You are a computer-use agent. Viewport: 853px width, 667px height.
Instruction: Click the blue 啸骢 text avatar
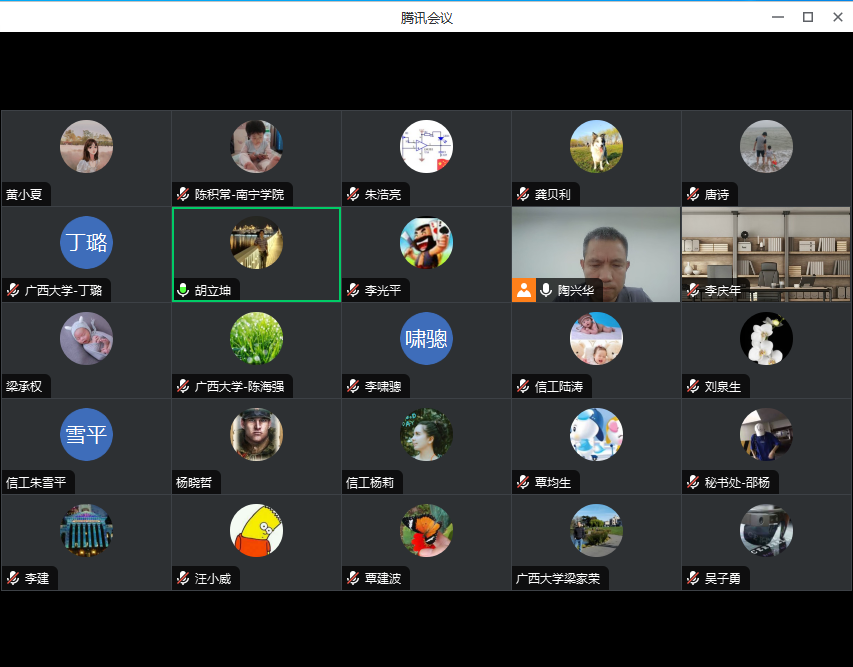426,339
